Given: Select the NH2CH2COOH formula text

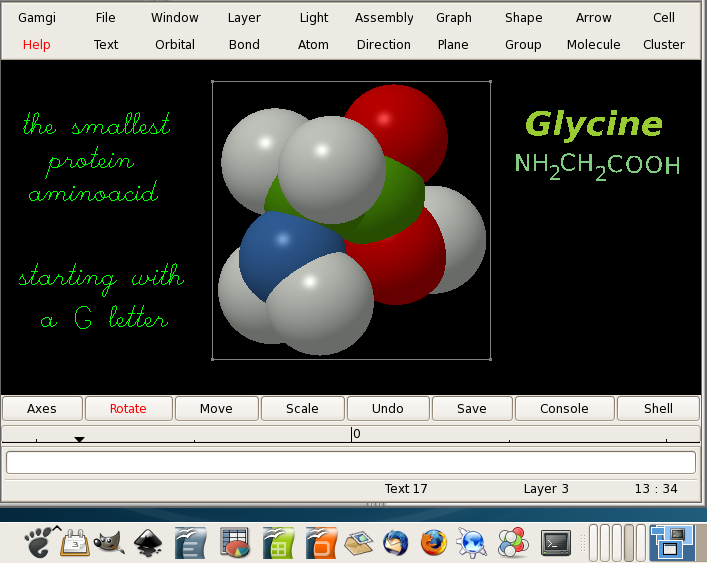Looking at the screenshot, I should coord(597,166).
